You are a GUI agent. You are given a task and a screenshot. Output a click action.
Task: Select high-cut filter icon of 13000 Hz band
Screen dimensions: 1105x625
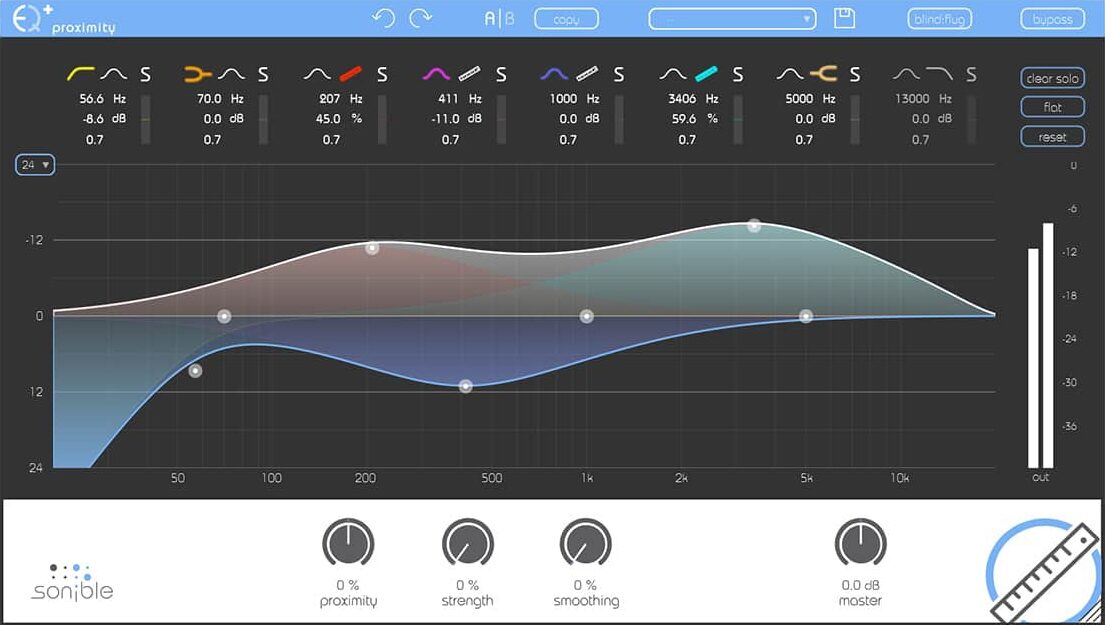(939, 73)
